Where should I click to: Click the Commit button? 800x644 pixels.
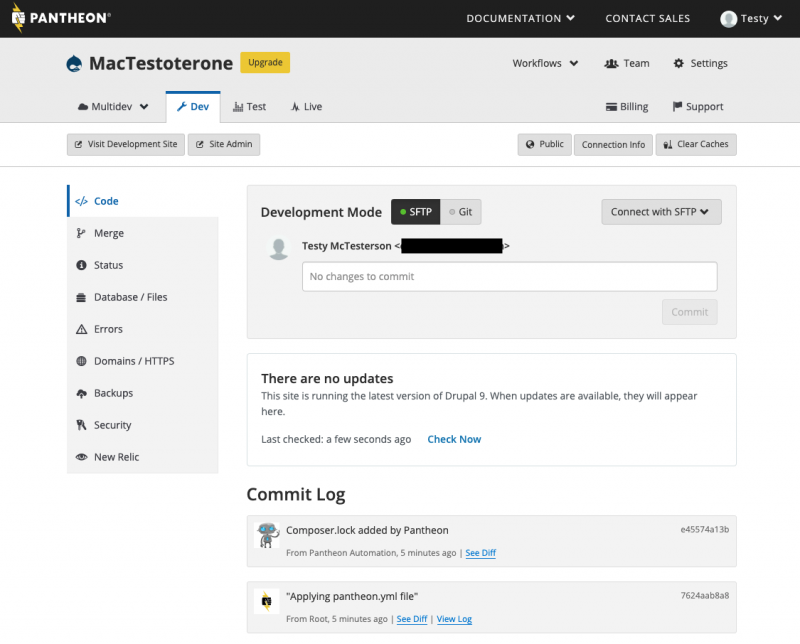click(x=689, y=312)
